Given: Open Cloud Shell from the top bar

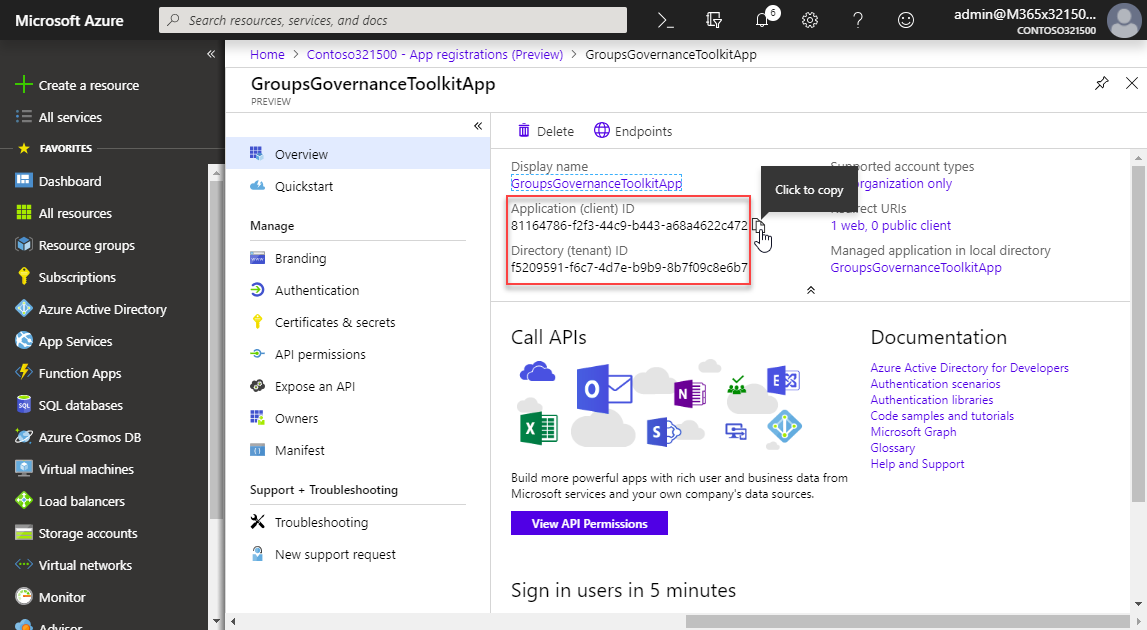Looking at the screenshot, I should pyautogui.click(x=664, y=20).
